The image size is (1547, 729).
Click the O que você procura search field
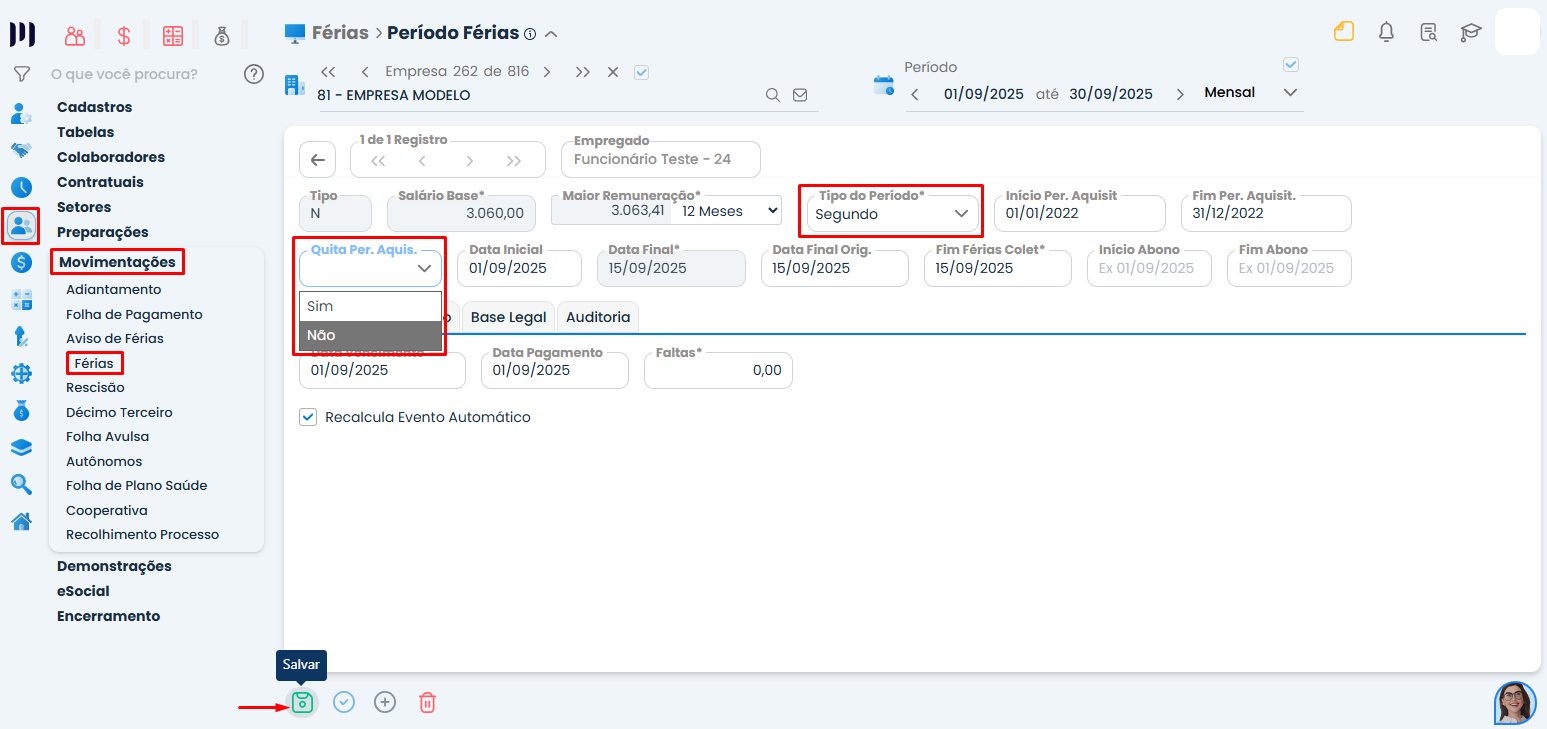point(124,74)
